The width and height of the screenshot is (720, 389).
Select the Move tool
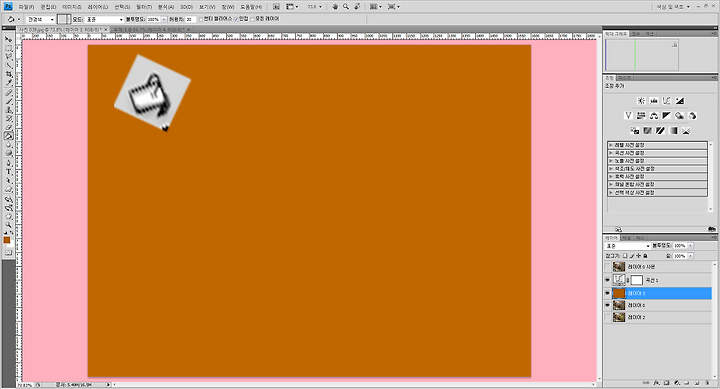coord(8,40)
